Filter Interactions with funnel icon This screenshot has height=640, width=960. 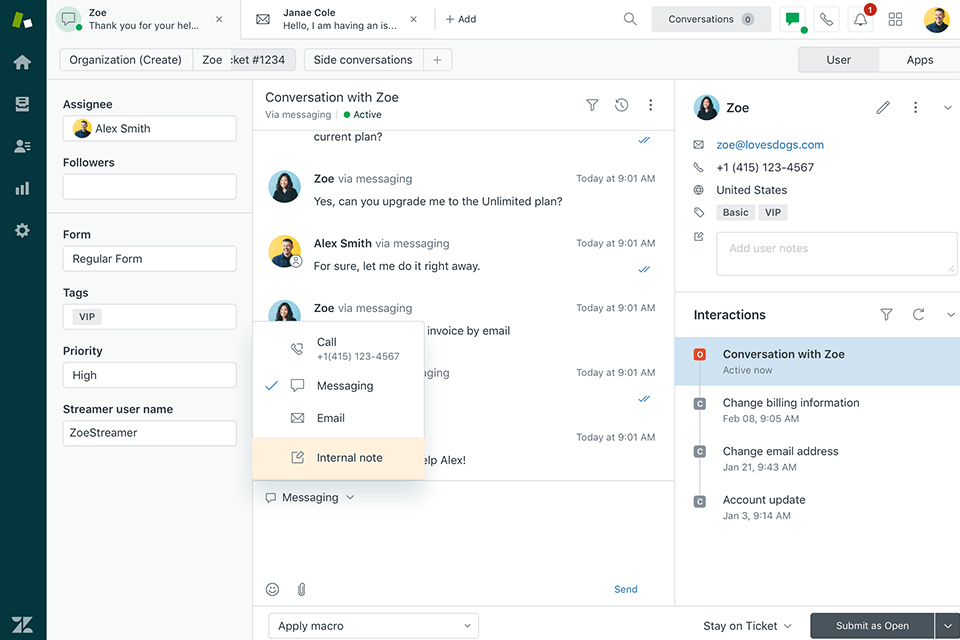886,314
